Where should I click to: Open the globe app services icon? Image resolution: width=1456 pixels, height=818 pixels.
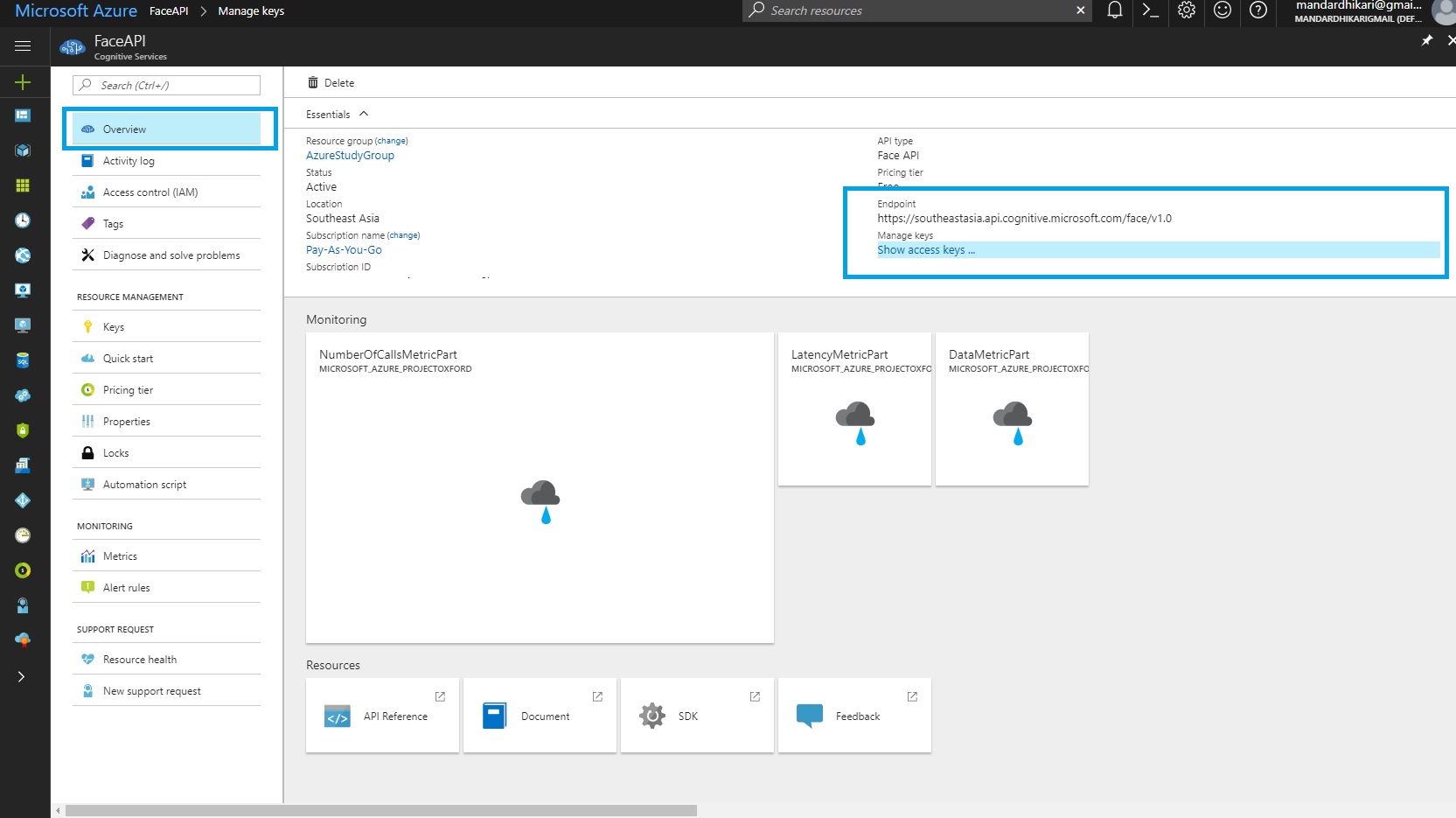point(23,255)
